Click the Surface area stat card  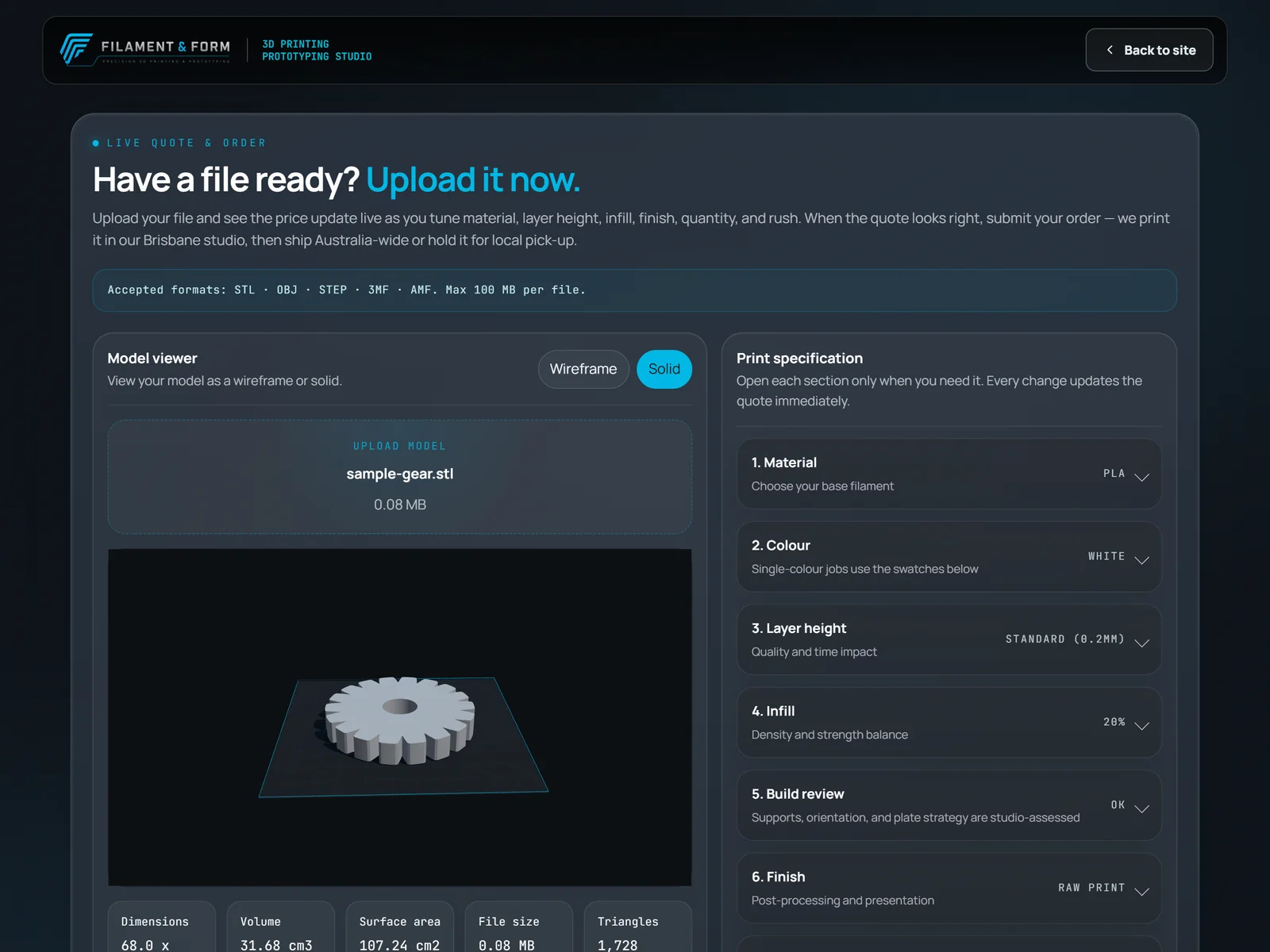click(x=400, y=927)
